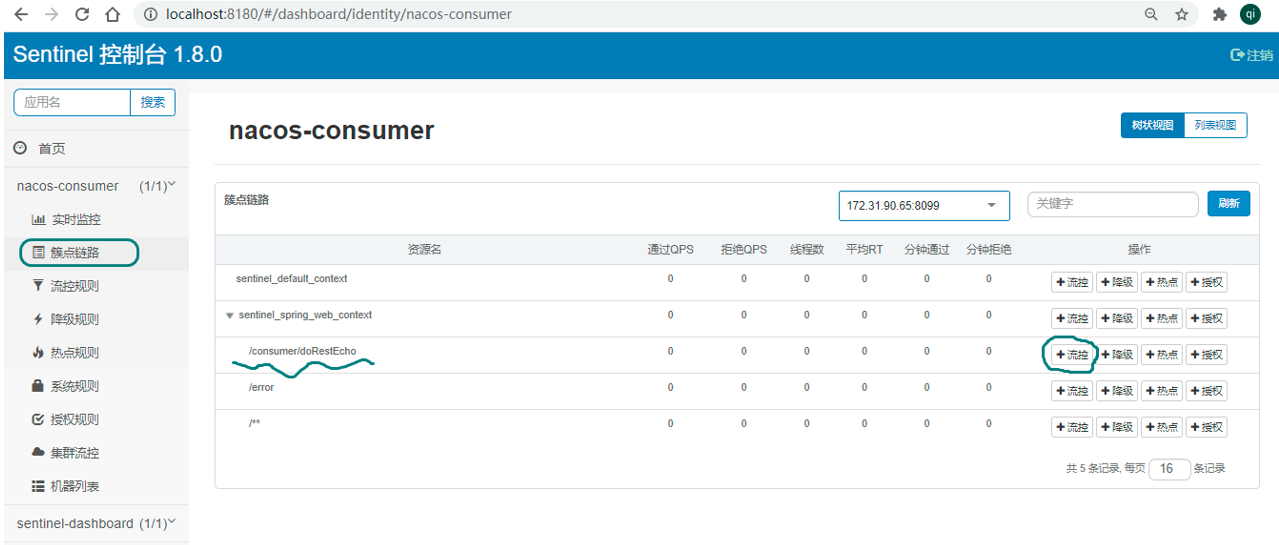1279x545 pixels.
Task: Add 降级 rule for /consumer/doRestEcho
Action: pyautogui.click(x=1117, y=355)
